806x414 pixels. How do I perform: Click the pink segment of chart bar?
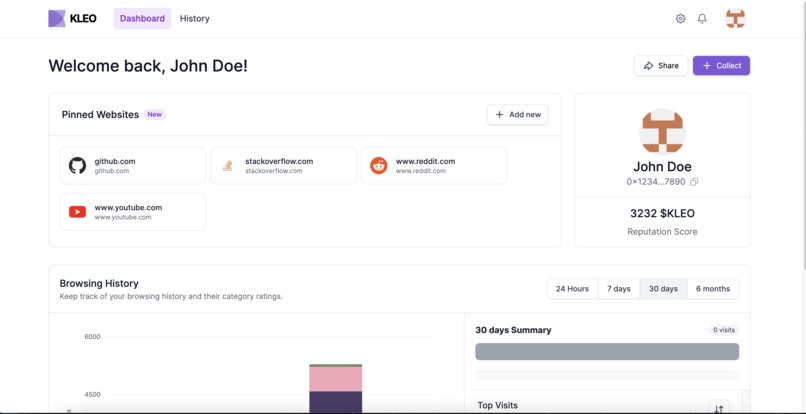tap(336, 379)
